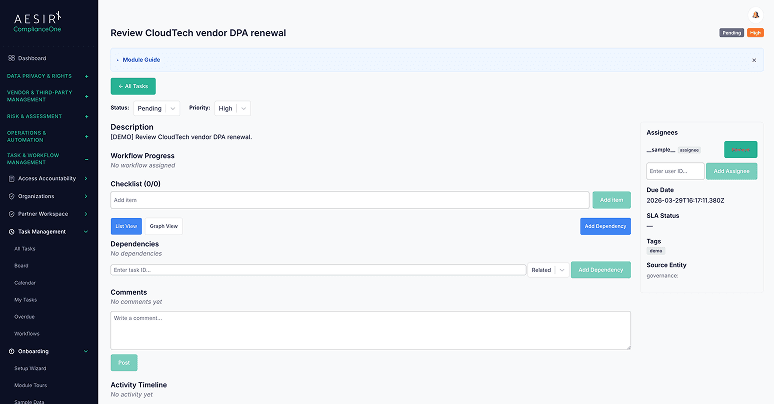
Task: Collapse Task & Workflow Management section
Action: [x=86, y=159]
